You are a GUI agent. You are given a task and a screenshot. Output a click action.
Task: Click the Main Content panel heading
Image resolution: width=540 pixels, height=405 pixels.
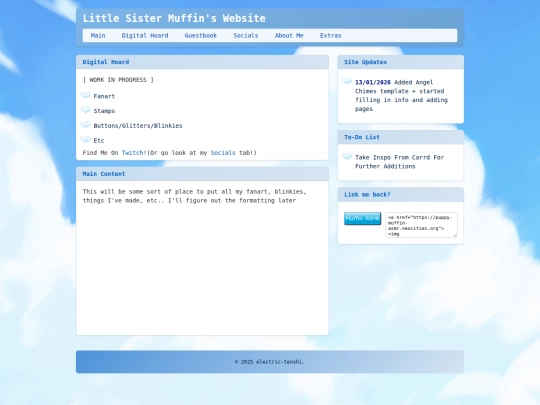(104, 174)
